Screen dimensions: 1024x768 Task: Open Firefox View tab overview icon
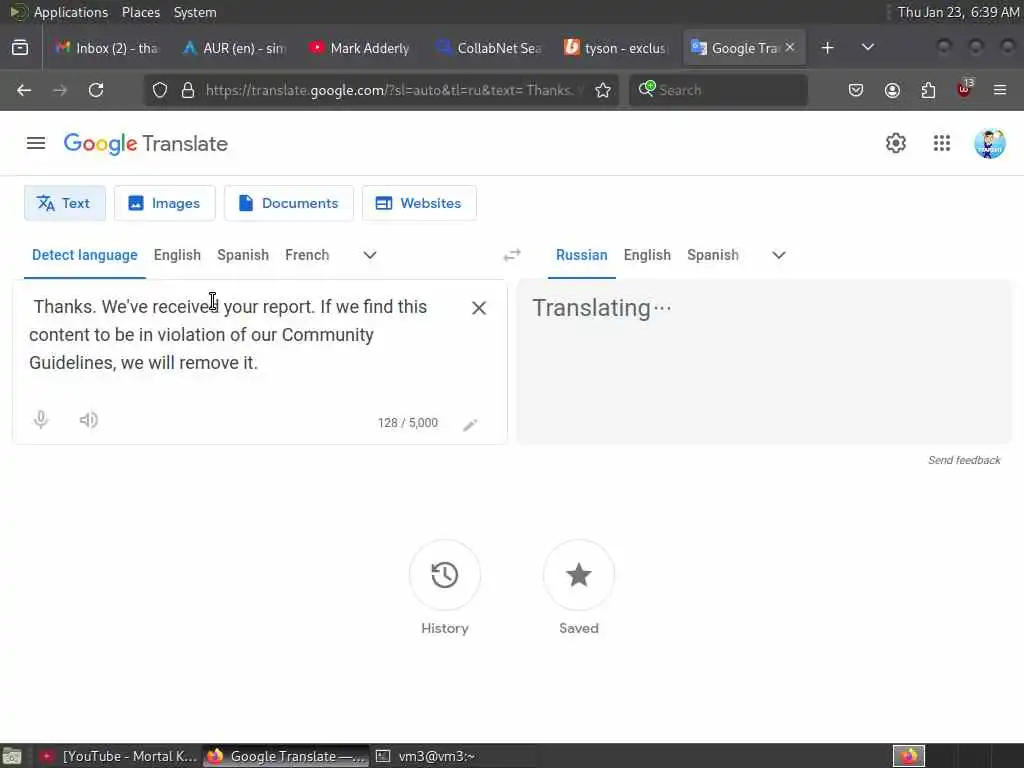pos(20,48)
